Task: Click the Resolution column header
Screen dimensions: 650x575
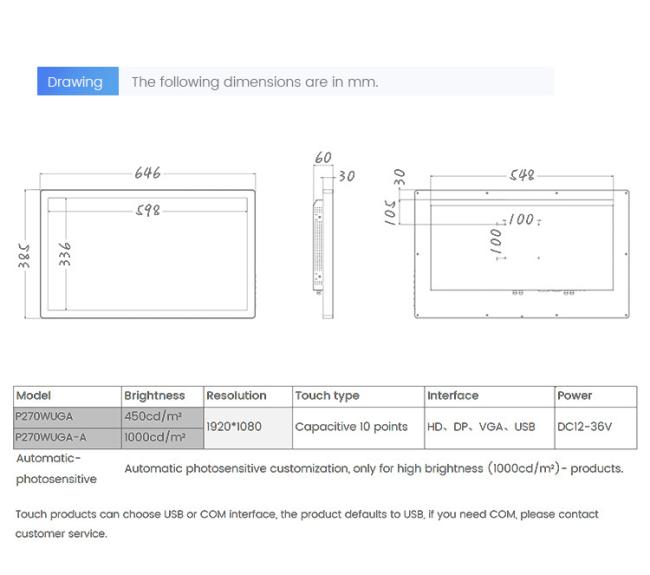Action: pyautogui.click(x=236, y=396)
